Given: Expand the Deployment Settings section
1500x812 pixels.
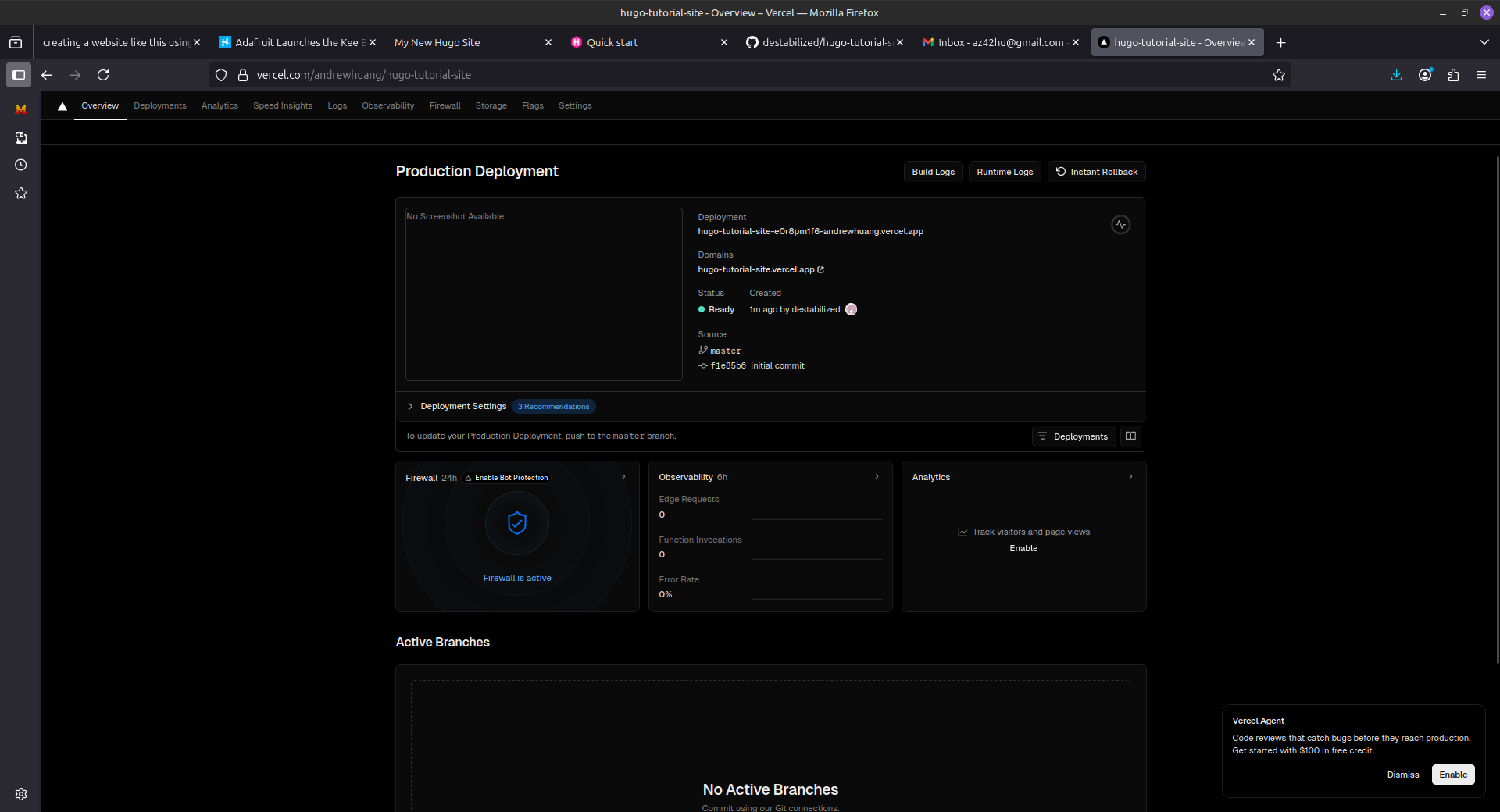Looking at the screenshot, I should click(x=410, y=407).
